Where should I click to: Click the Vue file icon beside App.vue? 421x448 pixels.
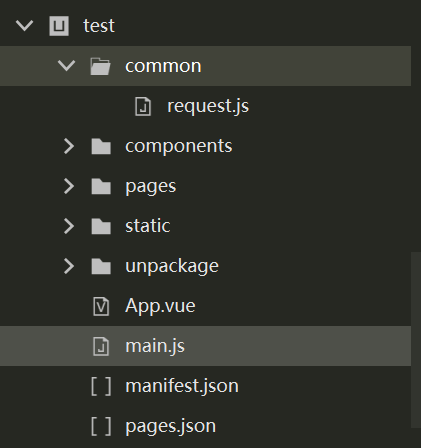[x=101, y=306]
